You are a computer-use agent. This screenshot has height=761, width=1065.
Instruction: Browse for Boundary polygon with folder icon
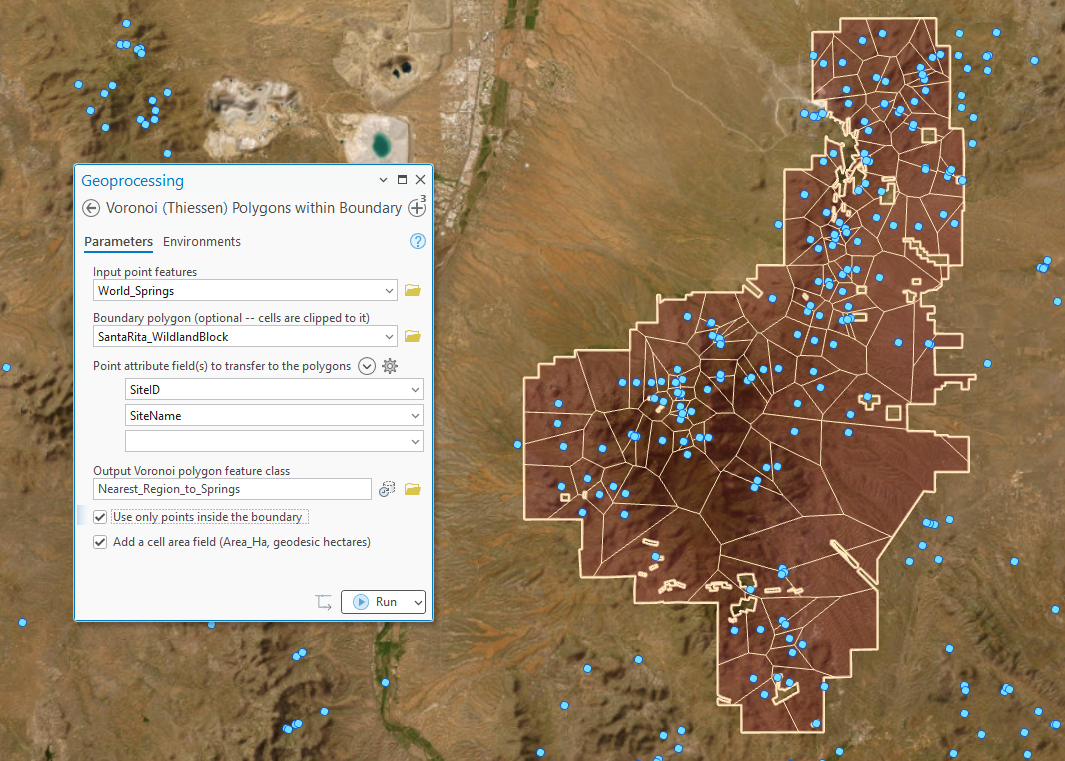point(412,336)
